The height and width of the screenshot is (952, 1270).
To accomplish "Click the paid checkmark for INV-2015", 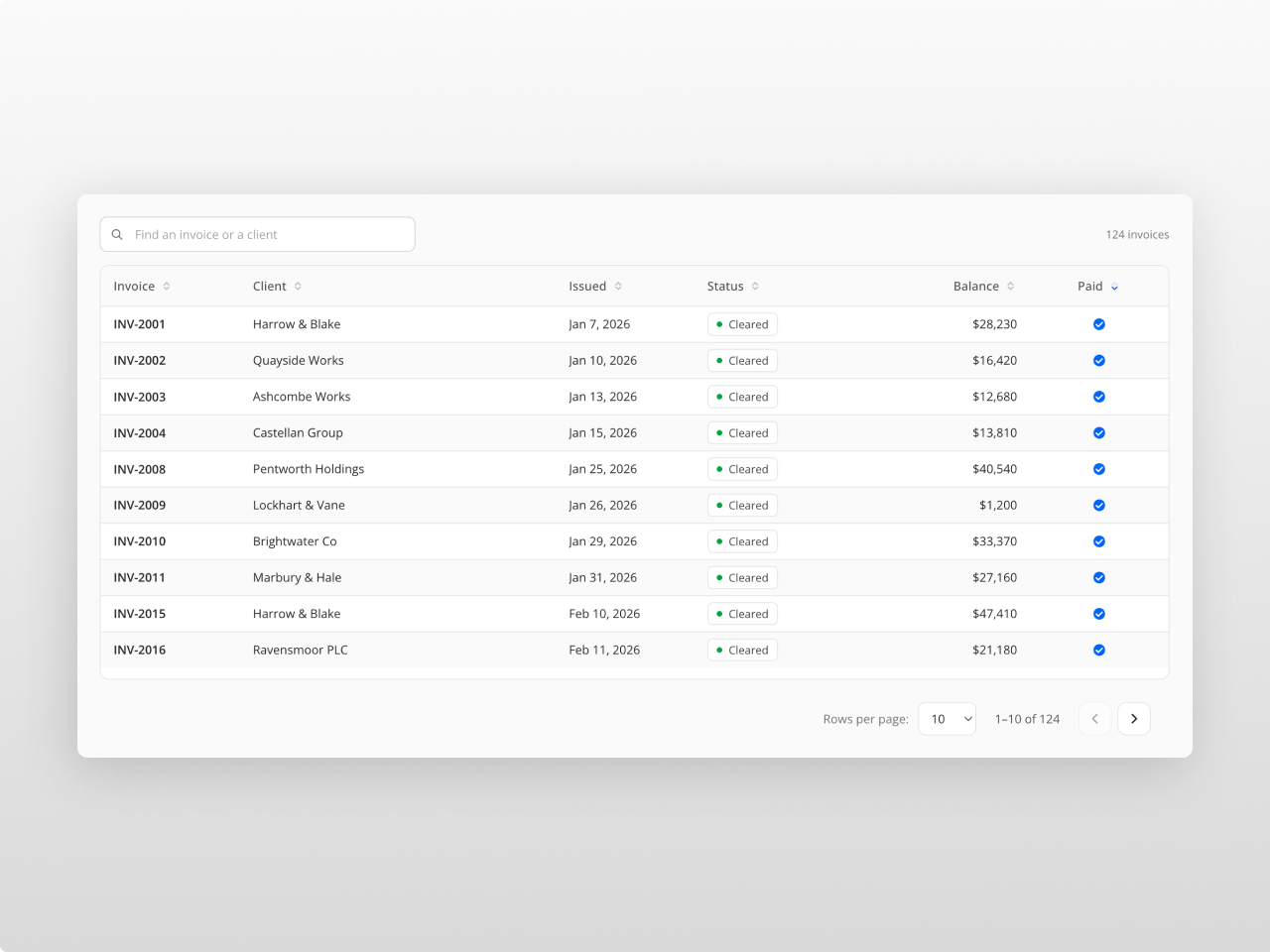I will pos(1099,614).
